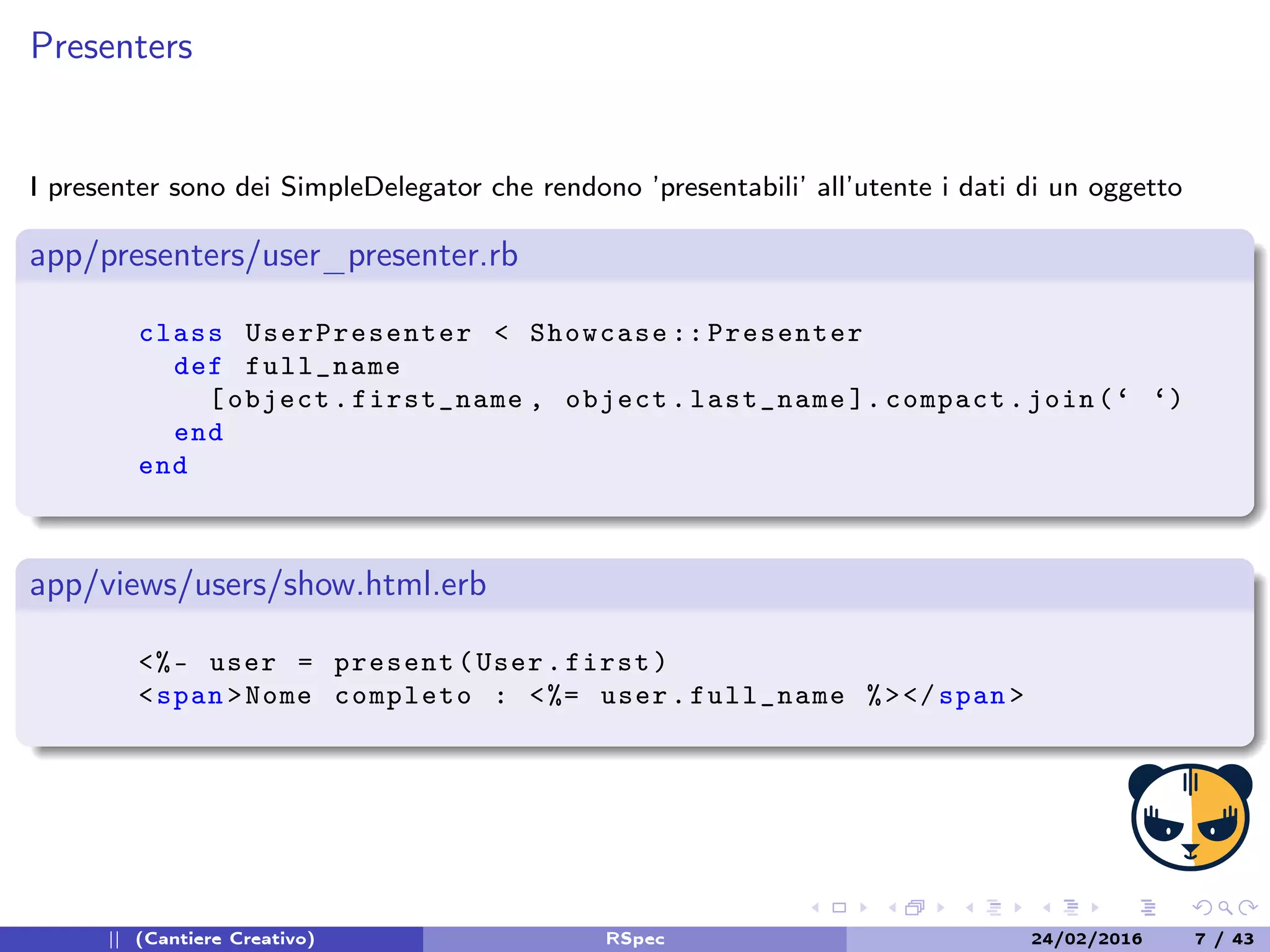Click the stacked frames navigation icon
Screen dimensions: 1270x952
point(915,908)
